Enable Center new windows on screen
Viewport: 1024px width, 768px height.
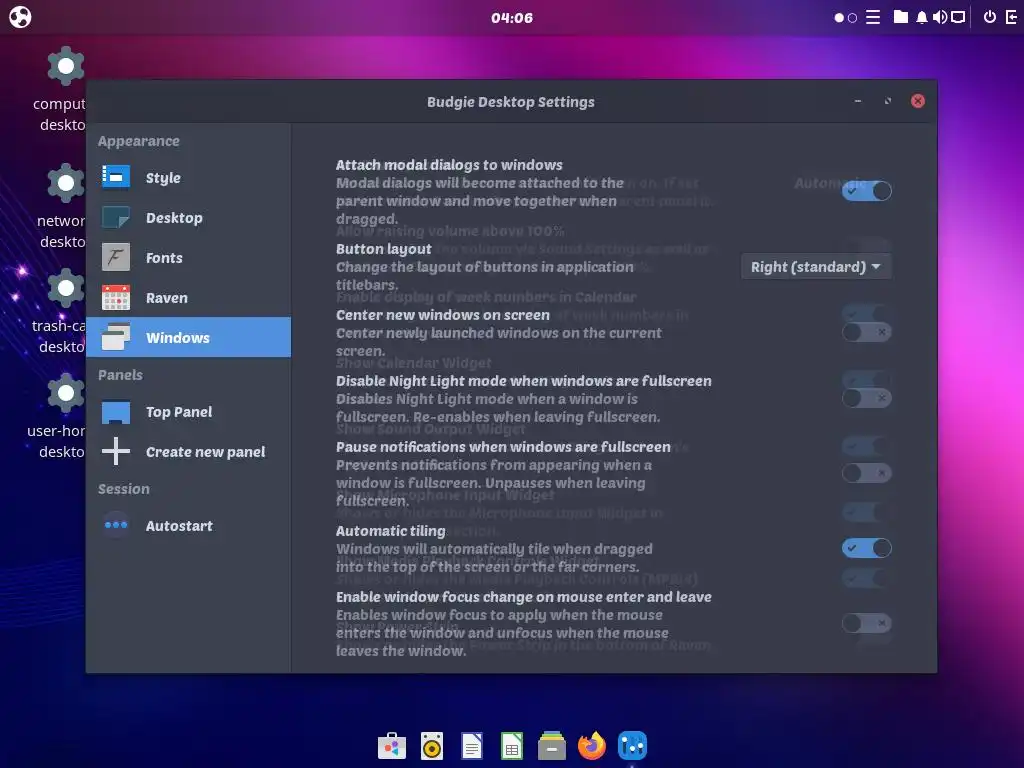(867, 332)
